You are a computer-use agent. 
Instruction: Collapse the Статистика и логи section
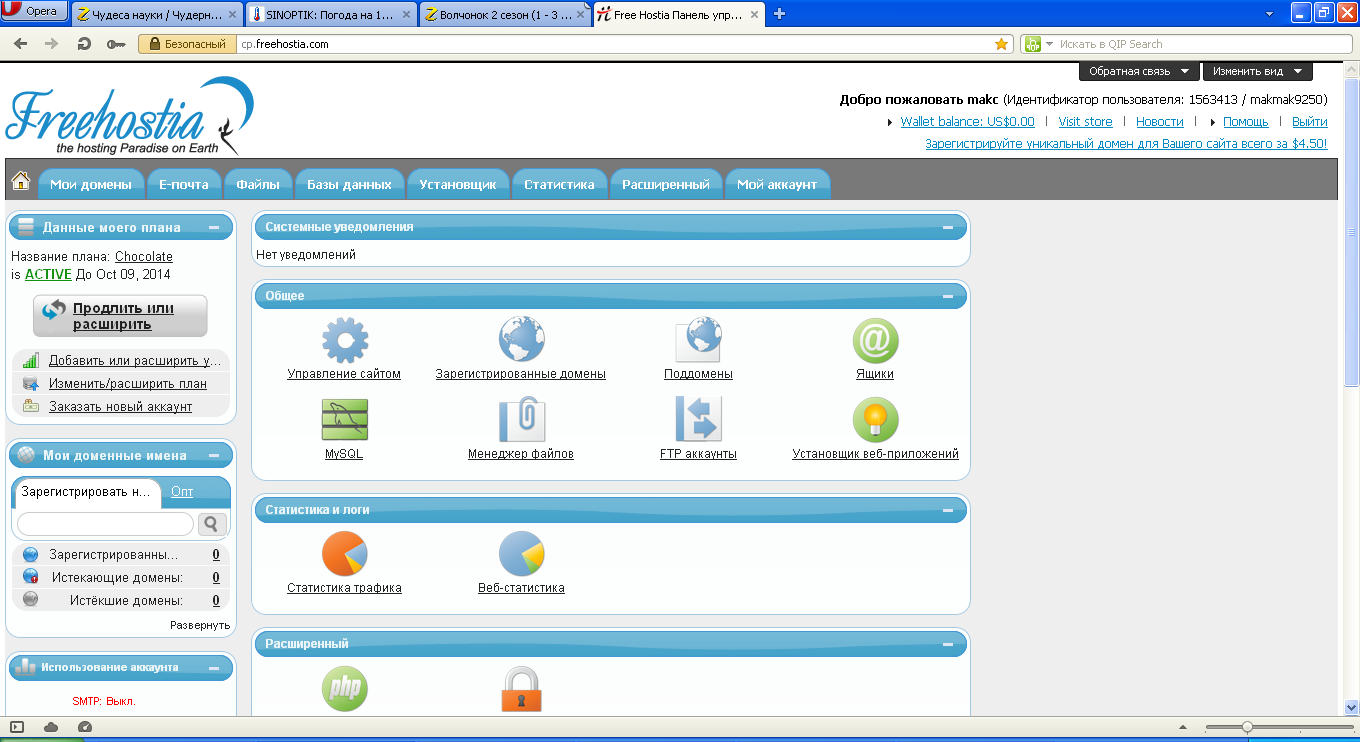coord(948,510)
